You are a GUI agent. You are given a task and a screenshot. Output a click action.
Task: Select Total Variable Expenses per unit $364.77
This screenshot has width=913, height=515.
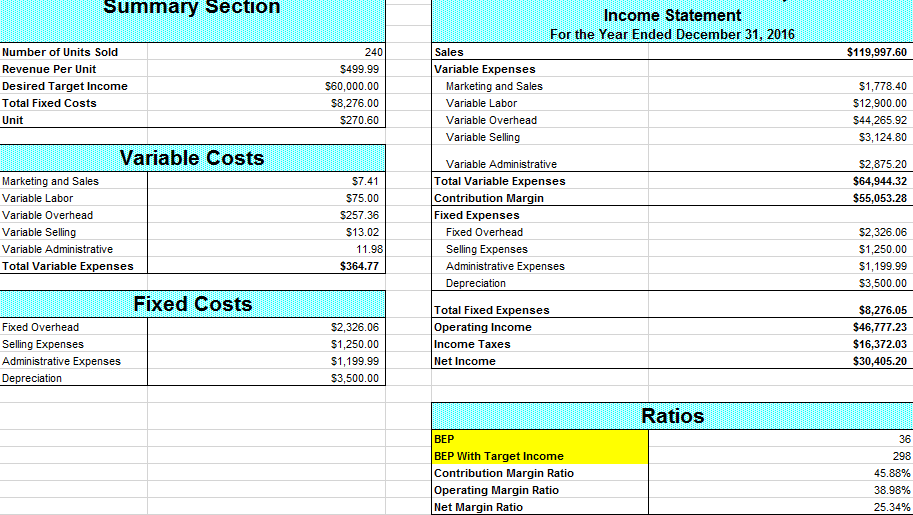(359, 266)
